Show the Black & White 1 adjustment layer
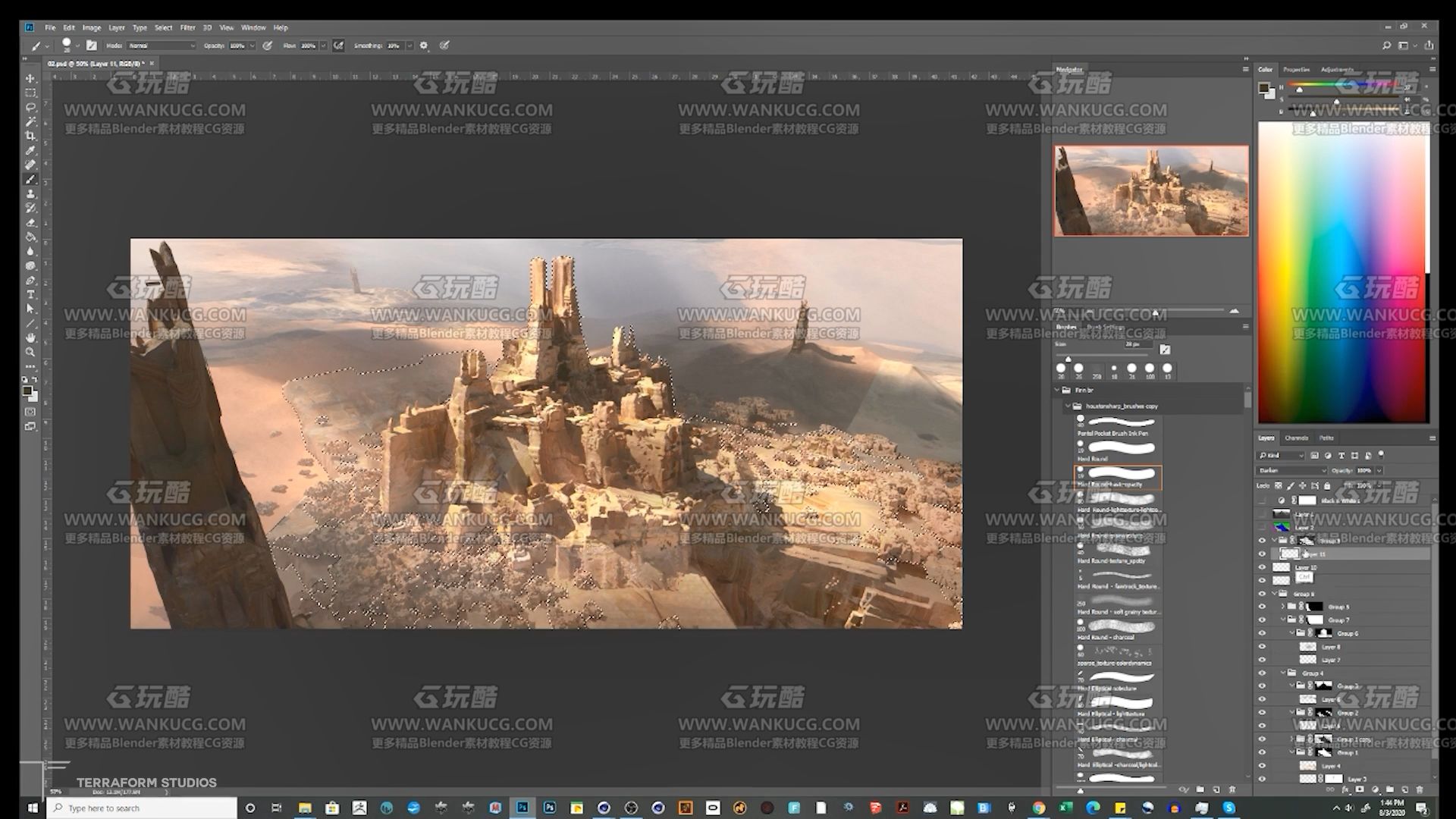This screenshot has width=1456, height=819. click(x=1262, y=500)
